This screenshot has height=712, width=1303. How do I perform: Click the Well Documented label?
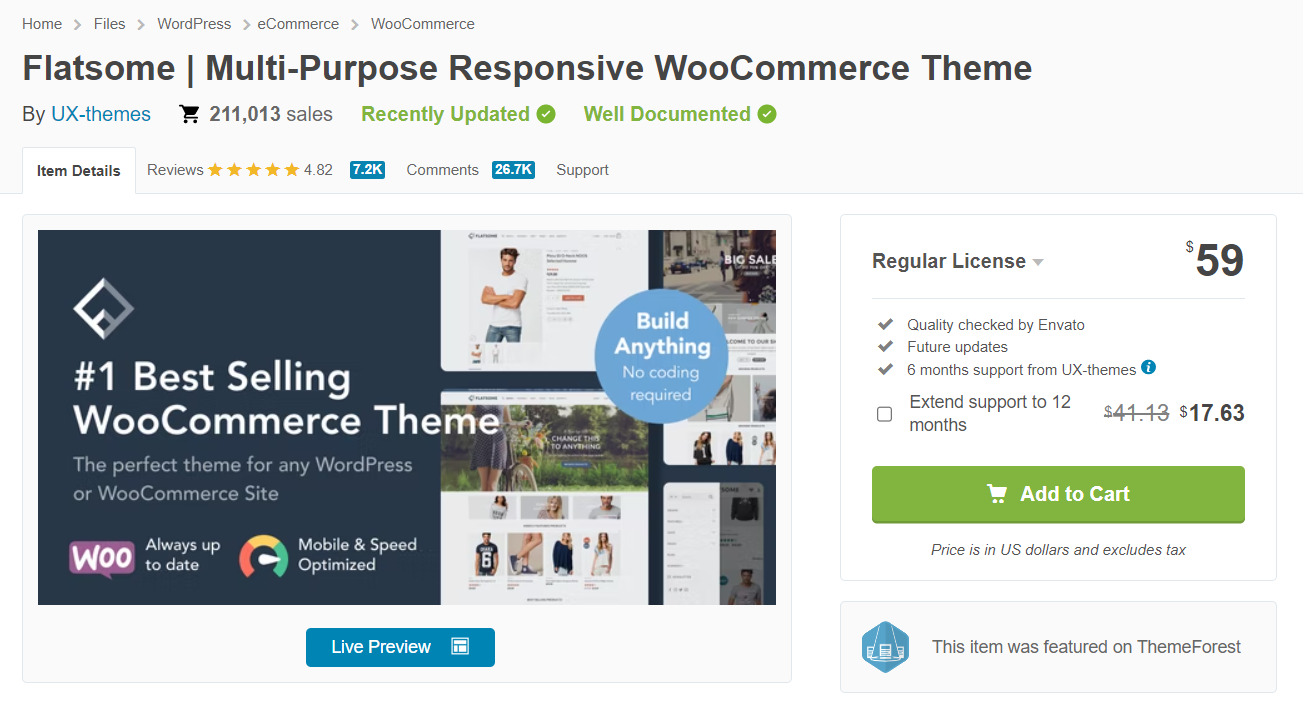[x=667, y=114]
